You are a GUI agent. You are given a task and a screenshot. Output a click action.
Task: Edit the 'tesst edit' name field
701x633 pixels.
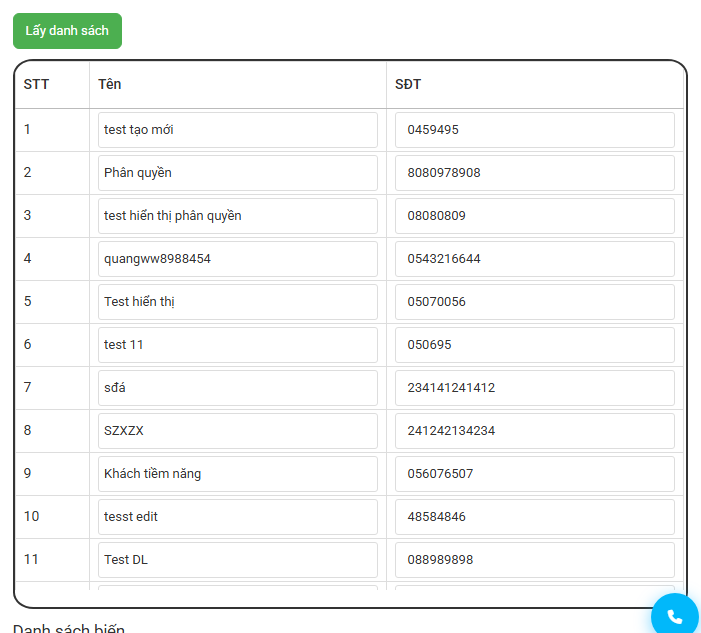pyautogui.click(x=238, y=517)
